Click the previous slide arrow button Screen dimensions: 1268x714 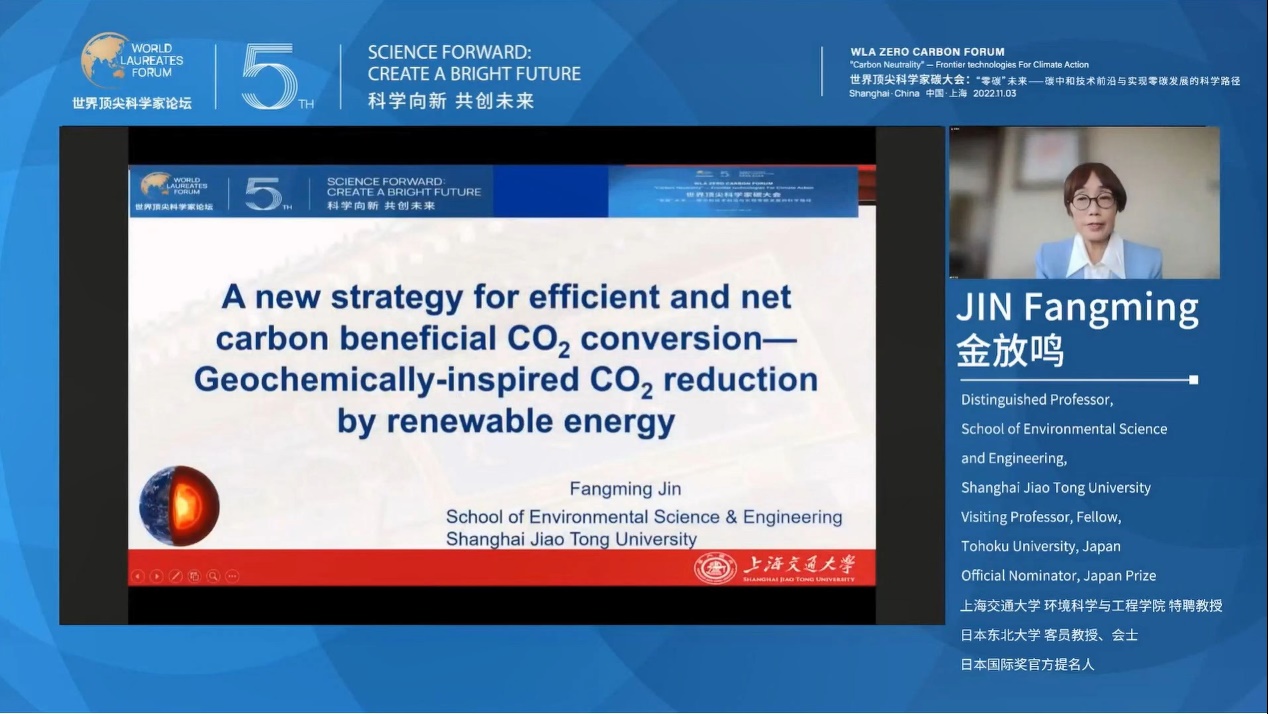139,576
